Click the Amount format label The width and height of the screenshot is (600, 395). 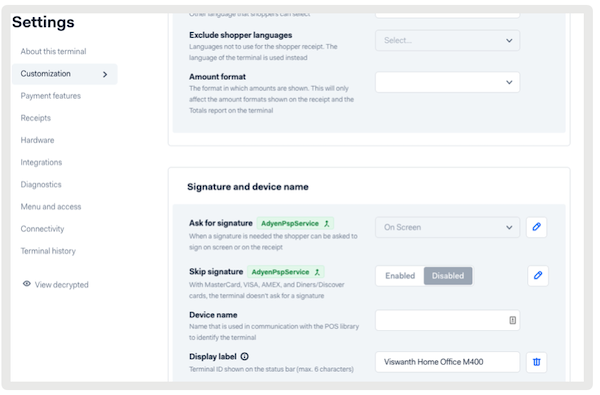(x=217, y=77)
